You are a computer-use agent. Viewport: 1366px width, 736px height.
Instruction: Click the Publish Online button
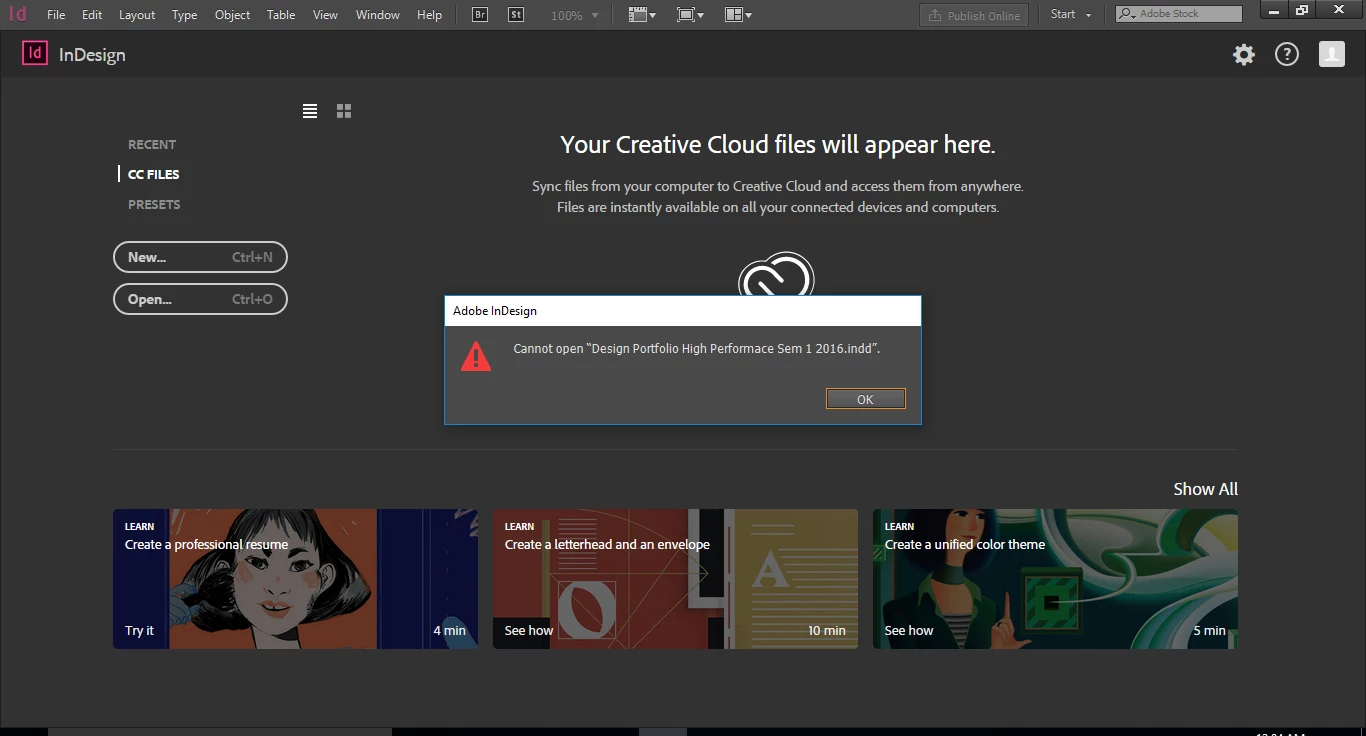(x=974, y=15)
